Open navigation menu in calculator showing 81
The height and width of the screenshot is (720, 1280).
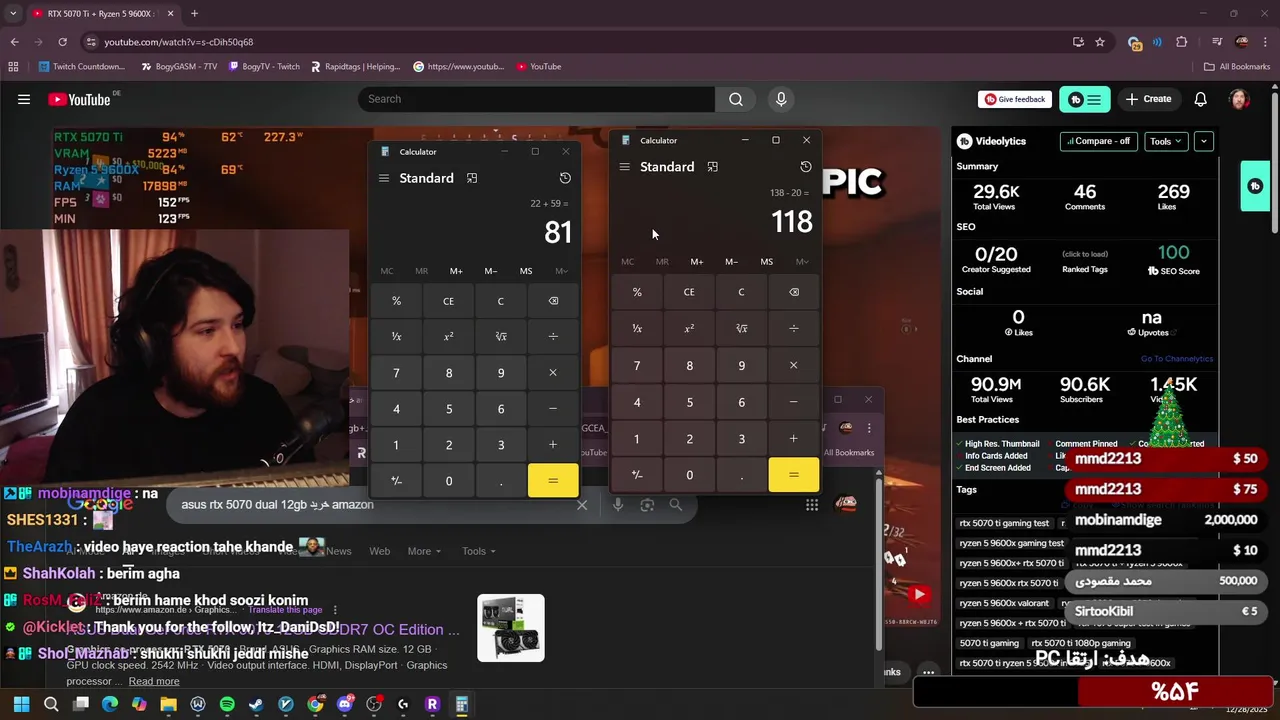point(383,178)
